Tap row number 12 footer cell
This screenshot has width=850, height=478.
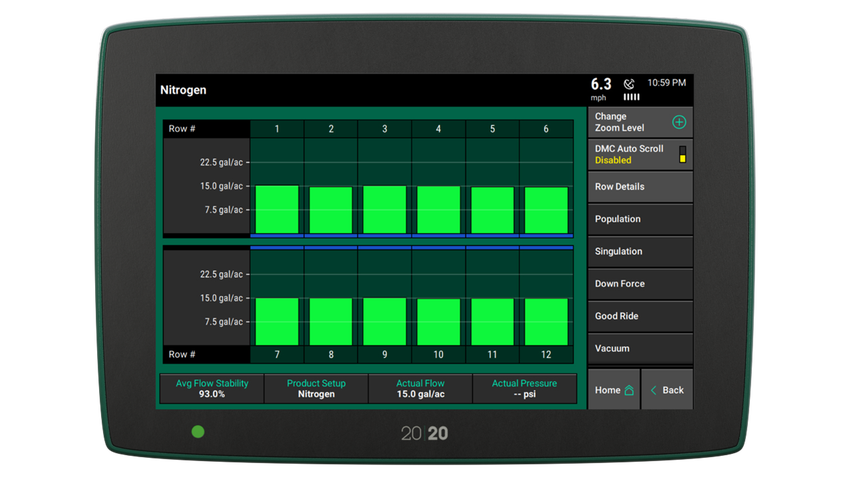546,354
